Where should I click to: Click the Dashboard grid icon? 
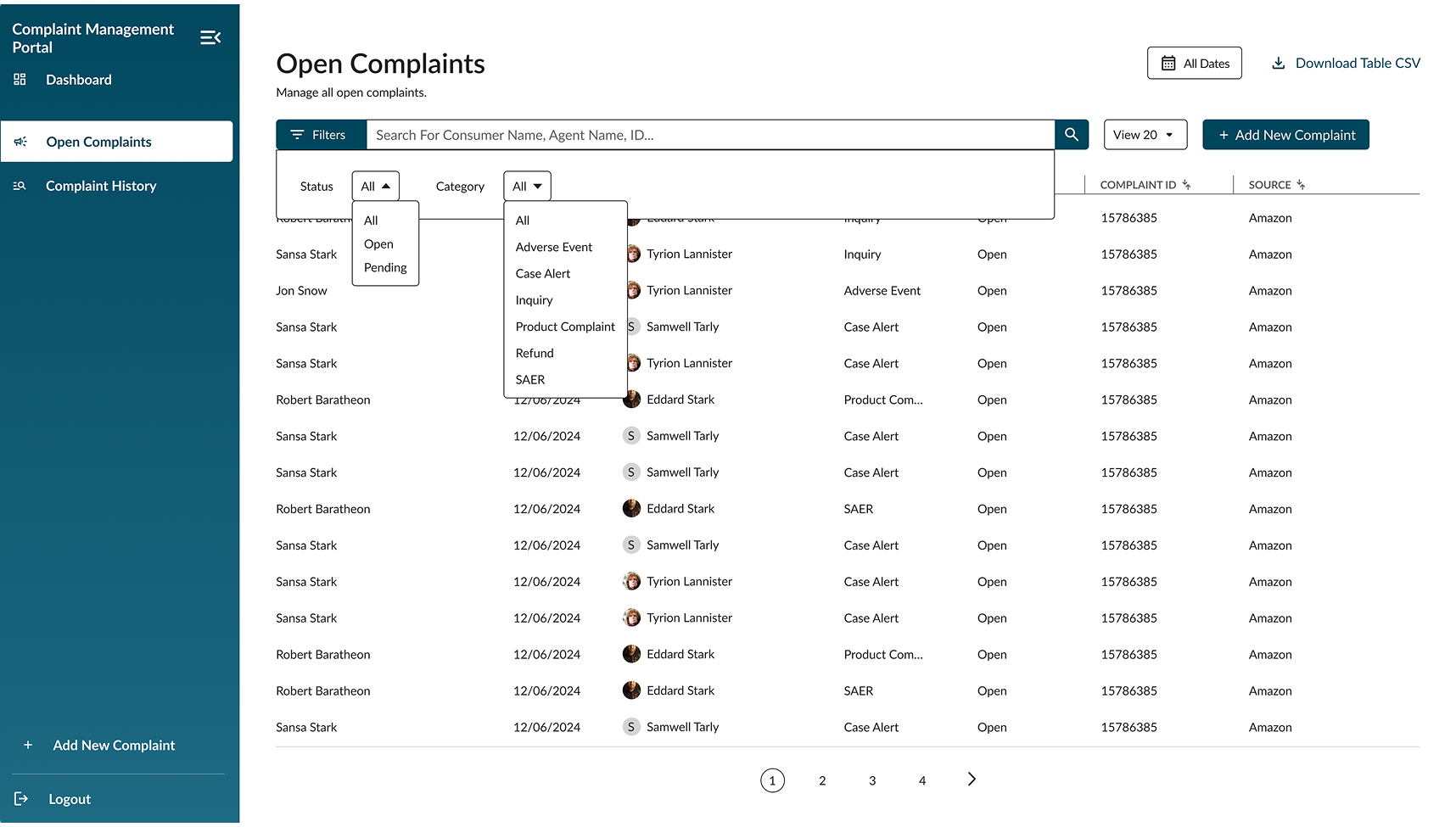click(x=20, y=80)
